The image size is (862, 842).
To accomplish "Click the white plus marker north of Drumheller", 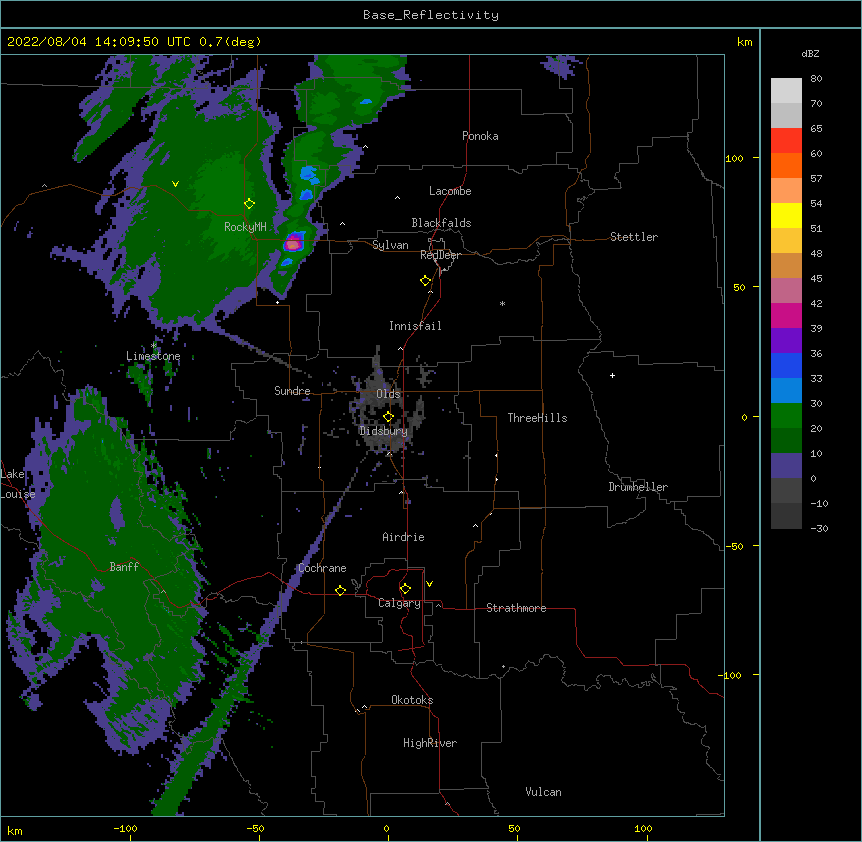I will pyautogui.click(x=612, y=375).
